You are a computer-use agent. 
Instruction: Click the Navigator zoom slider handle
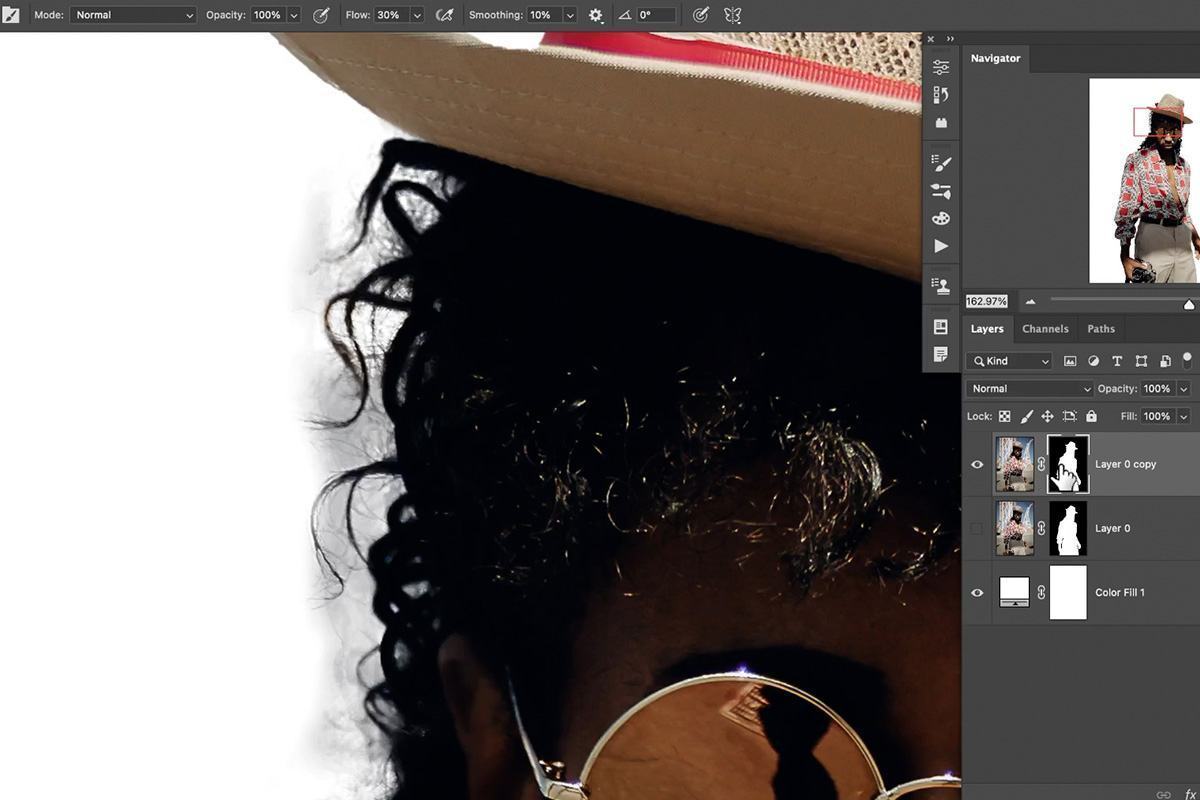tap(1189, 304)
